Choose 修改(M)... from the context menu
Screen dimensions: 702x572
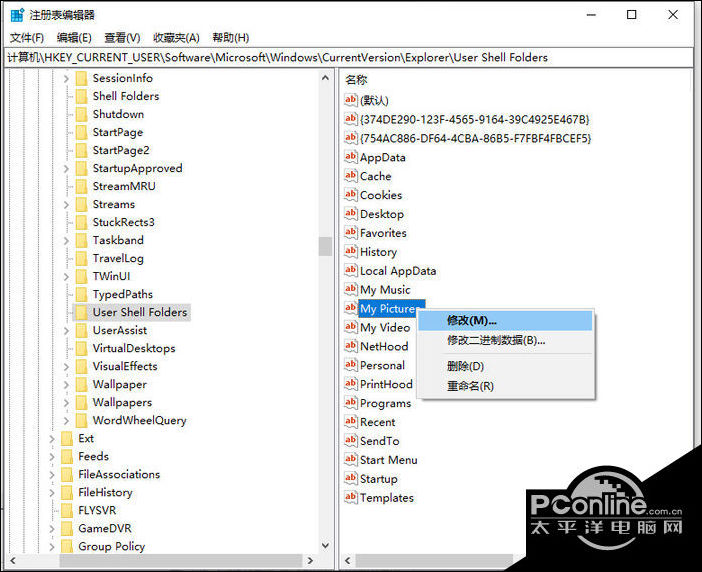click(x=505, y=320)
